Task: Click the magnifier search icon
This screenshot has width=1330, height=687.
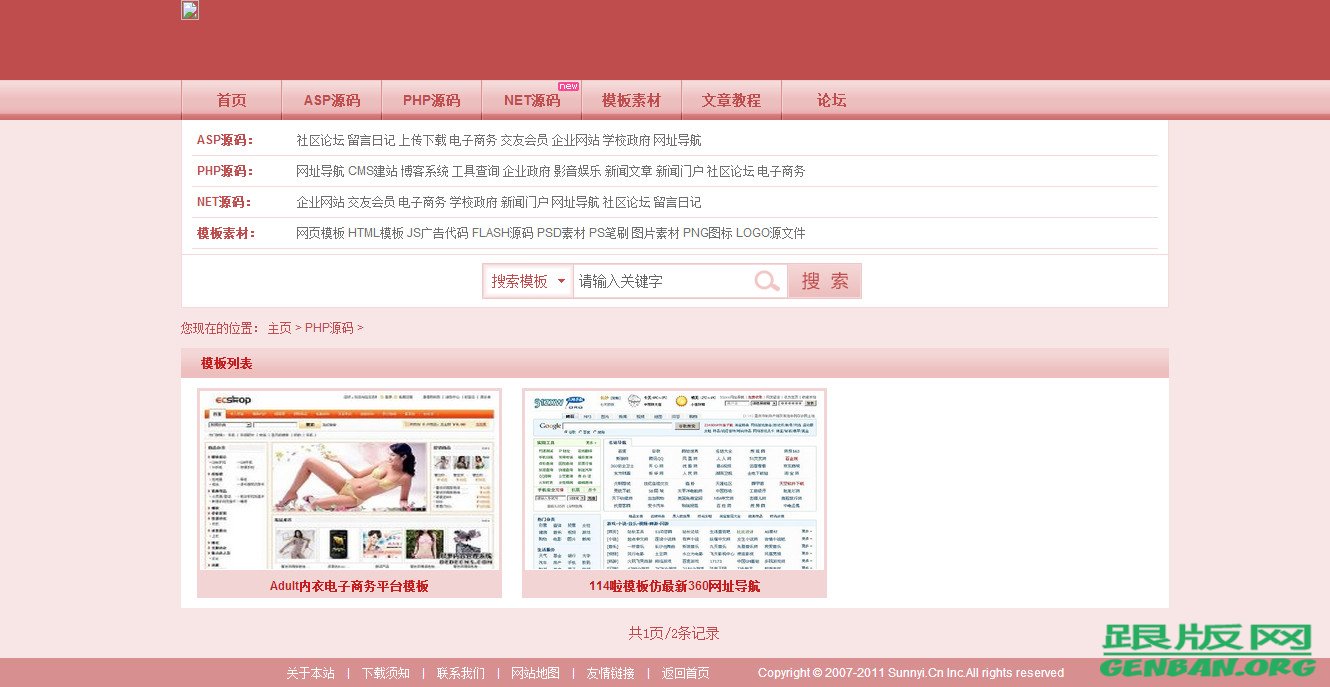Action: click(767, 280)
